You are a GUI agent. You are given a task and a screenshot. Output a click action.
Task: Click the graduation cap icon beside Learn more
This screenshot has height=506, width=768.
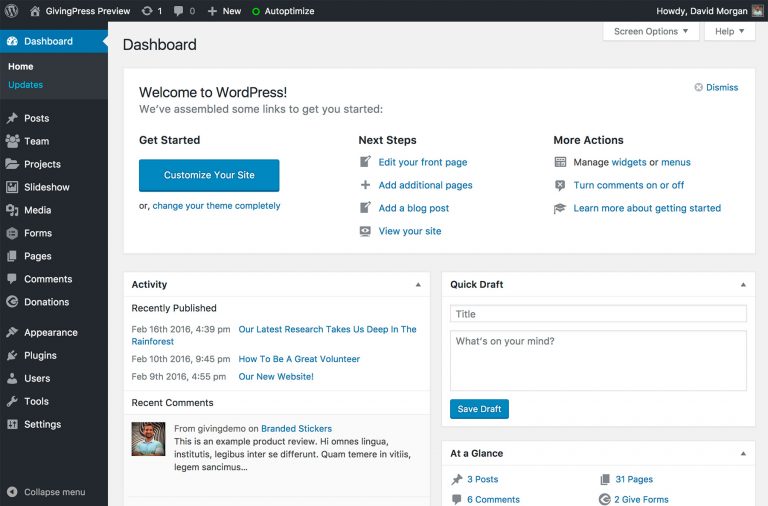[x=560, y=209]
